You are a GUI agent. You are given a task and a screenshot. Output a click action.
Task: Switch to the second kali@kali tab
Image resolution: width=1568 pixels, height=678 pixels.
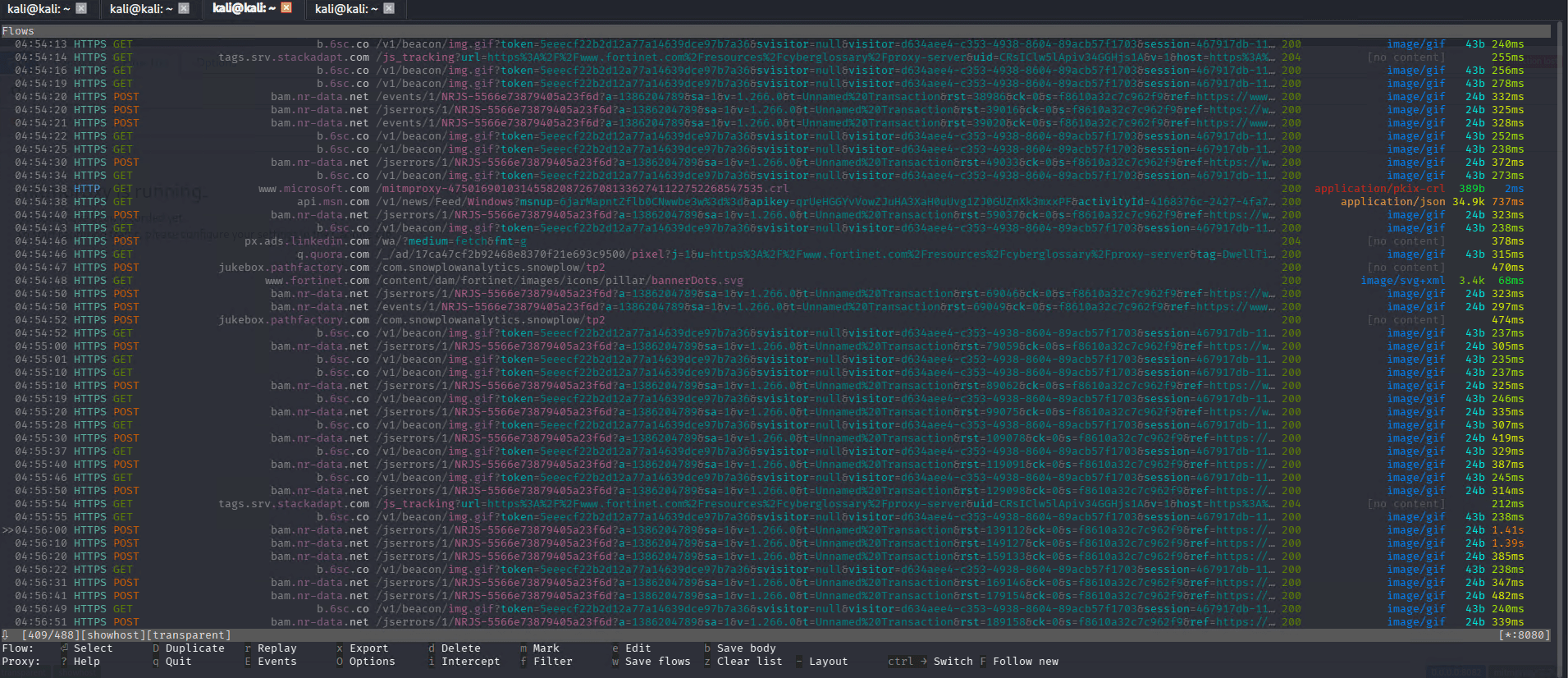[x=141, y=9]
